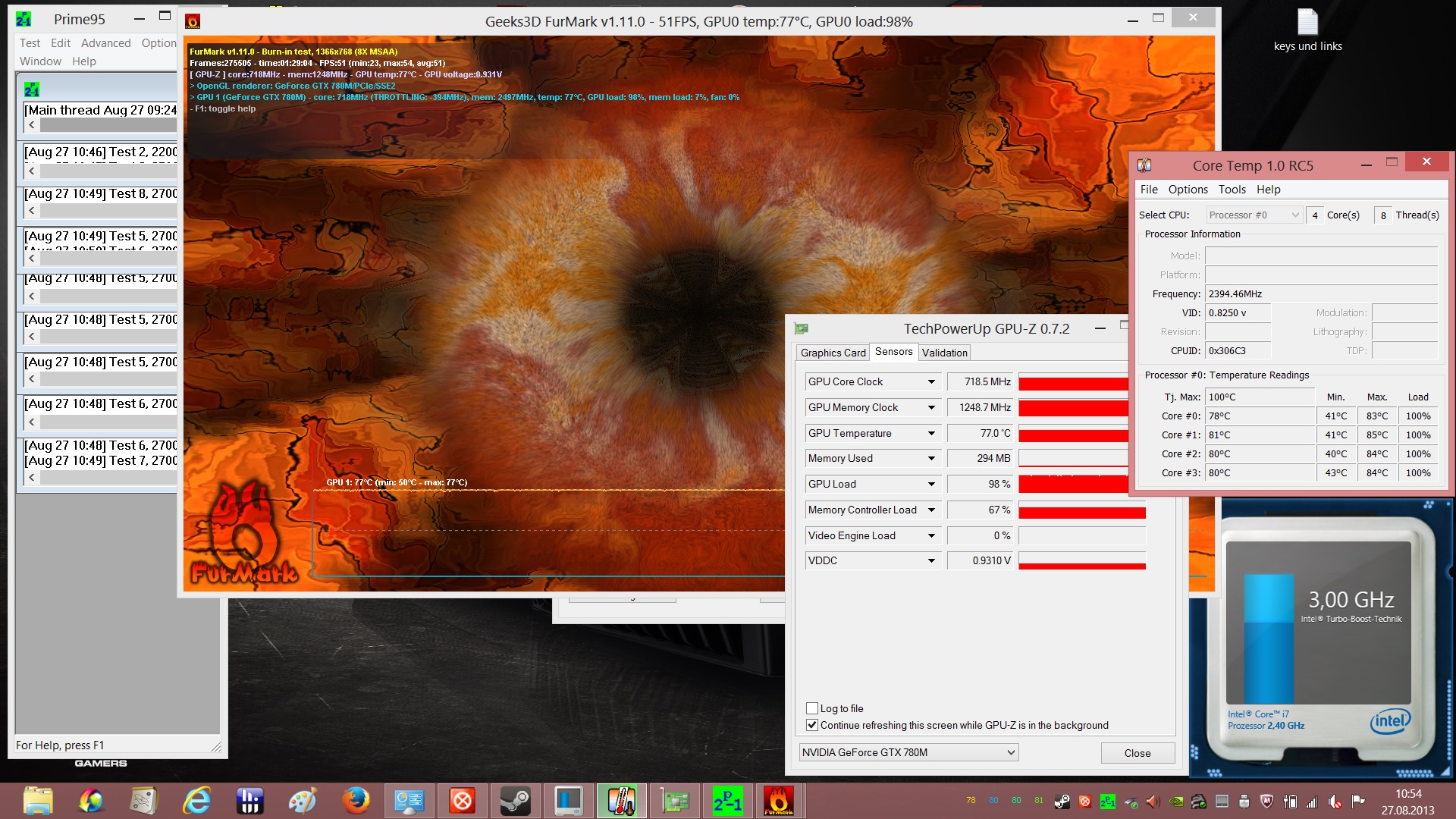
Task: Open Prime95 Window menu
Action: 40,61
